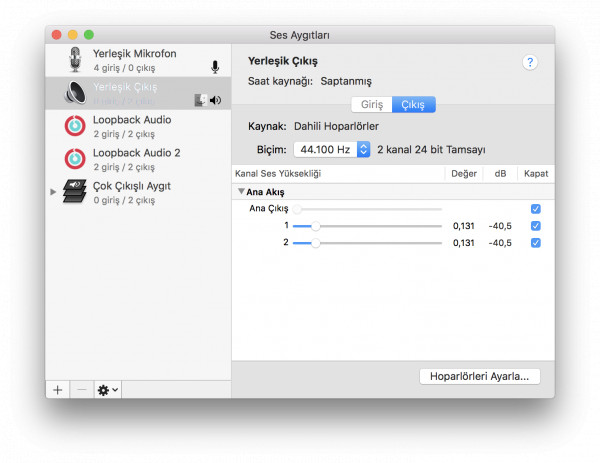
Task: Open the help question mark button
Action: click(x=530, y=62)
